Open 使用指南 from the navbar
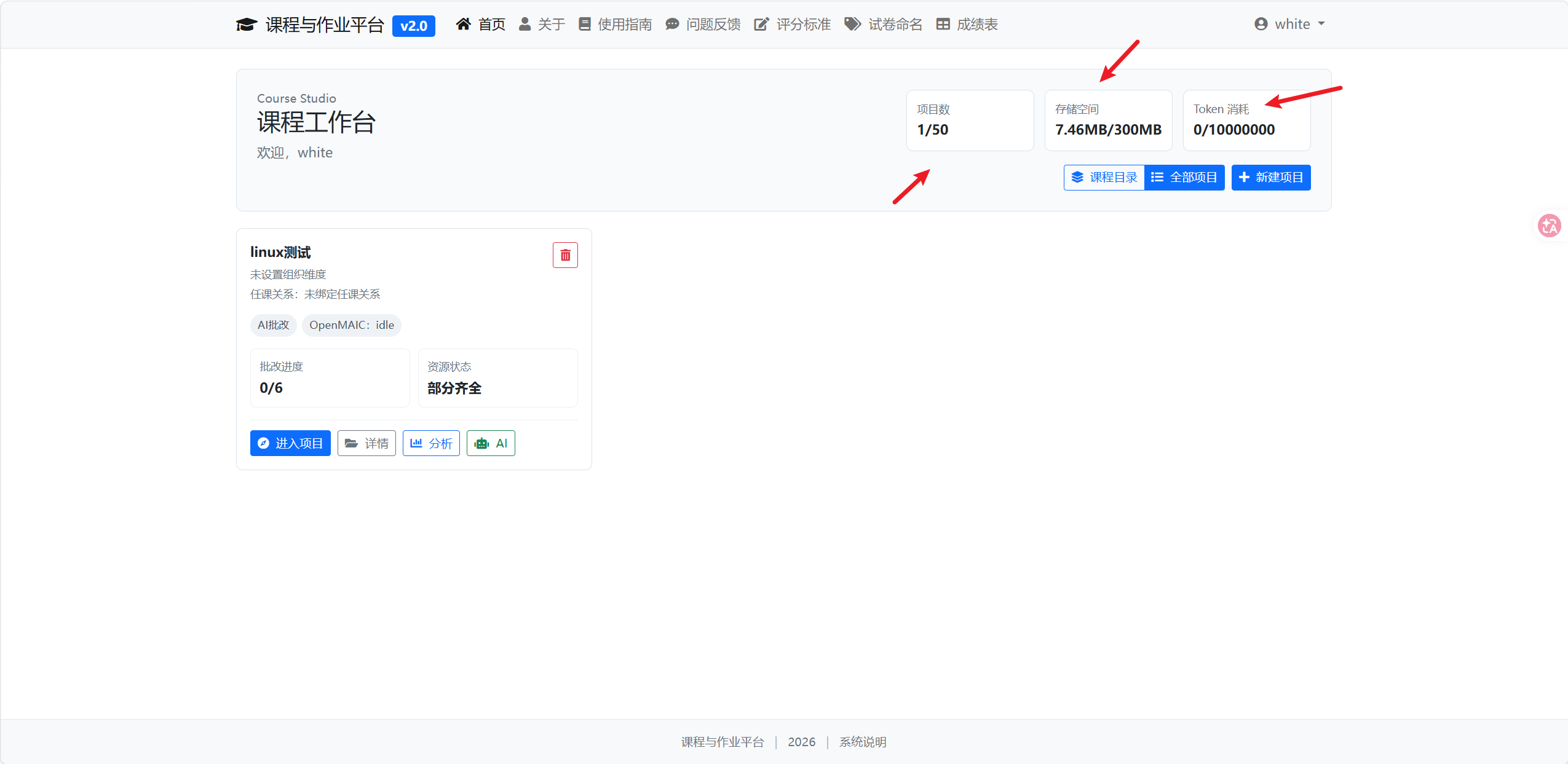The height and width of the screenshot is (764, 1568). click(x=616, y=24)
